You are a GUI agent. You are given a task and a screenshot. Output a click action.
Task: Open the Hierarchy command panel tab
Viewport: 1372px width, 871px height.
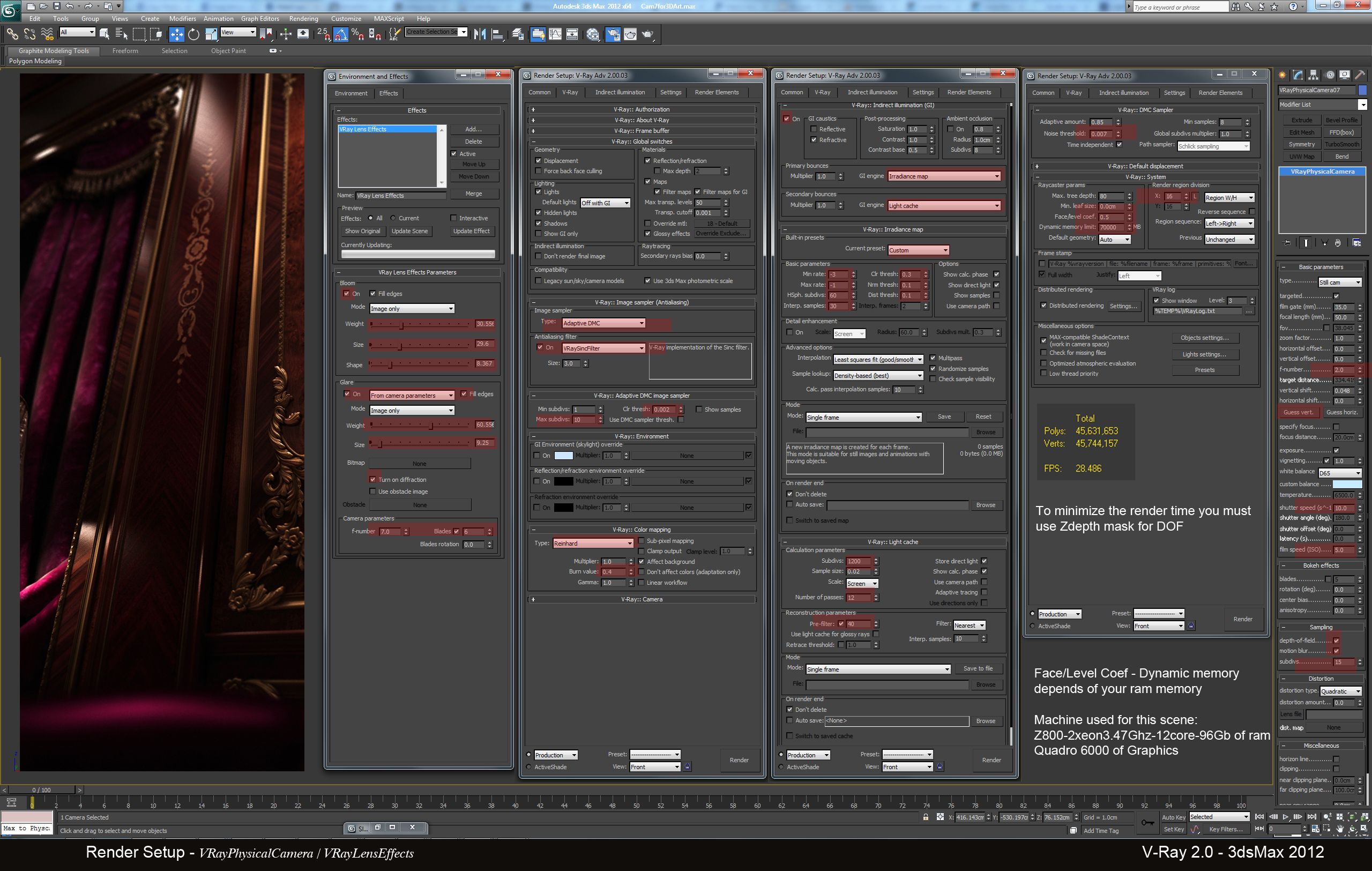click(x=1313, y=75)
